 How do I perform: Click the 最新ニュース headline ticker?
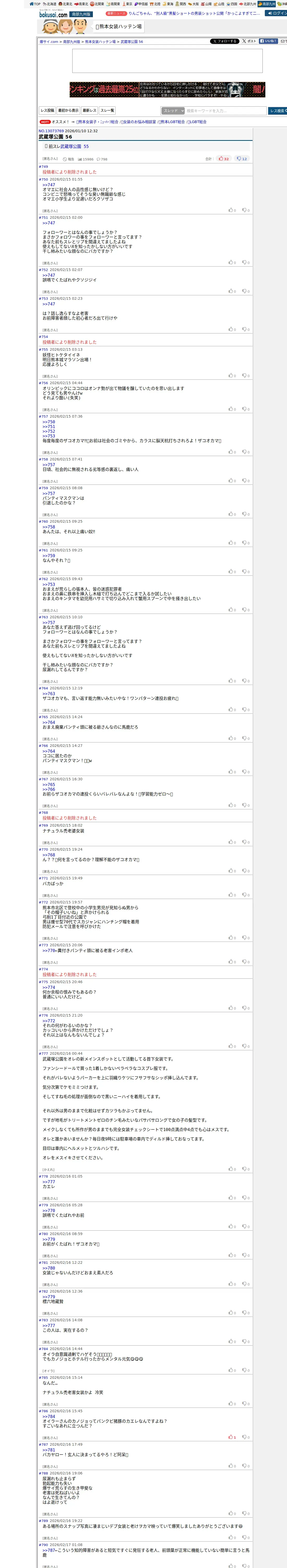coord(193,13)
